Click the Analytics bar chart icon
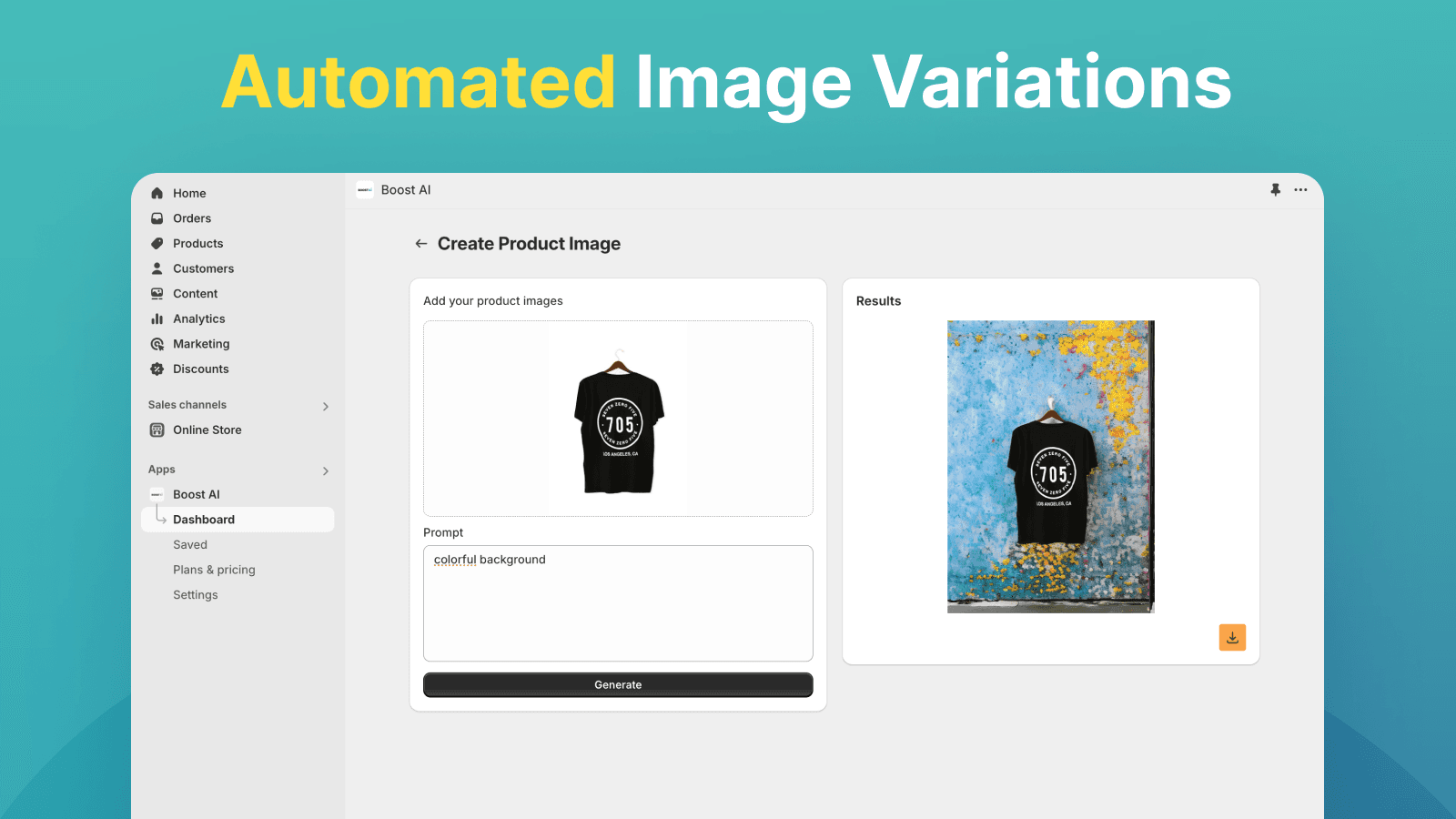Viewport: 1456px width, 819px height. coord(157,318)
